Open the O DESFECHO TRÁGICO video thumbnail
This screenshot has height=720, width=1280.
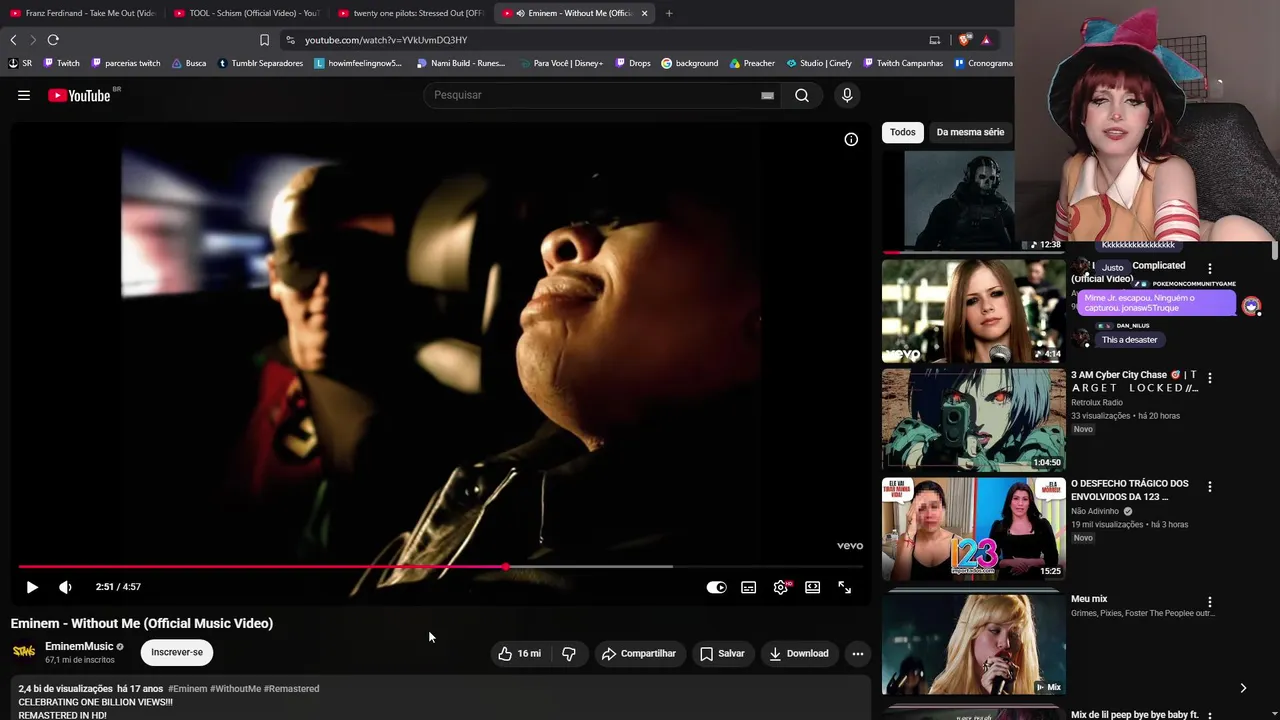click(x=973, y=529)
